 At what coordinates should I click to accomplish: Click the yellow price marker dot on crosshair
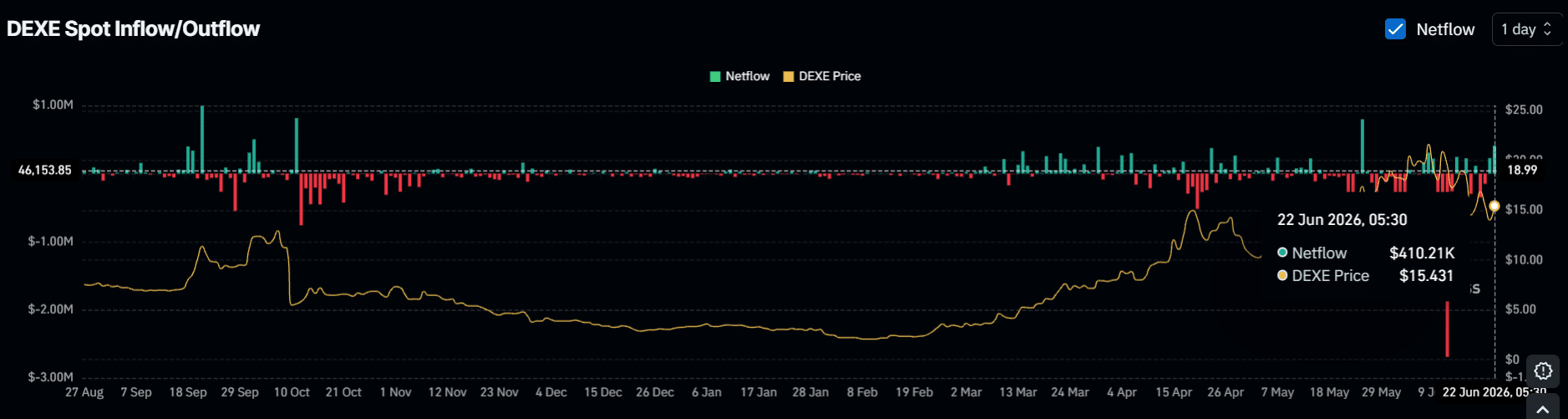tap(1494, 206)
